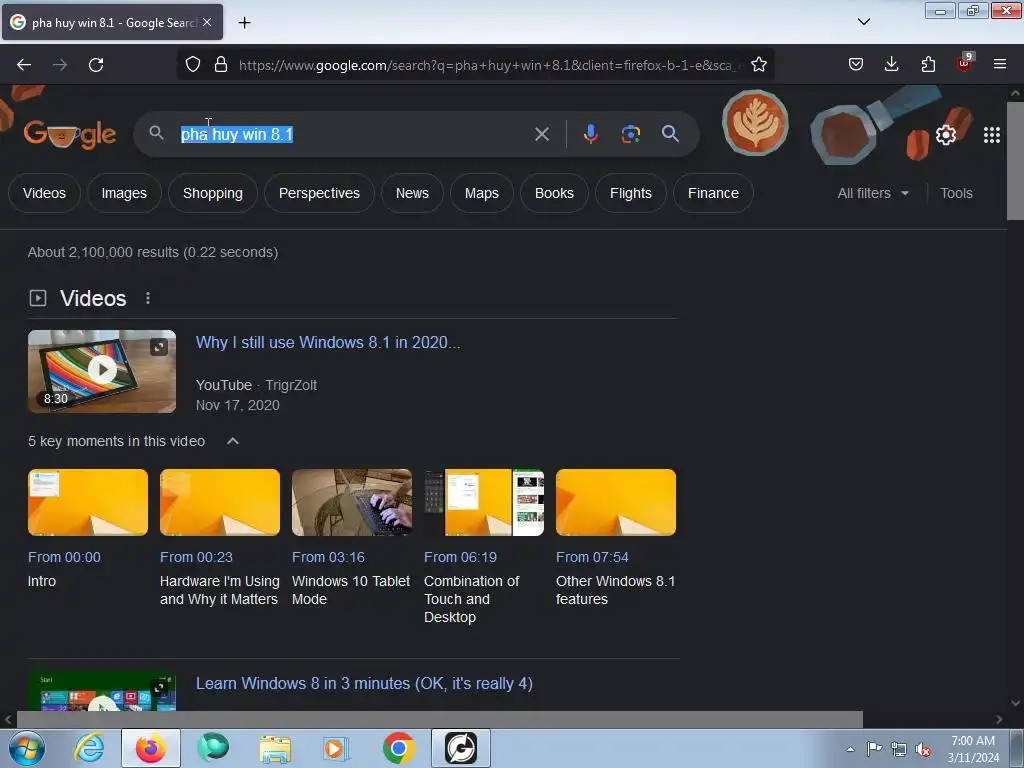Expand the All filters dropdown
This screenshot has width=1024, height=768.
(x=873, y=193)
